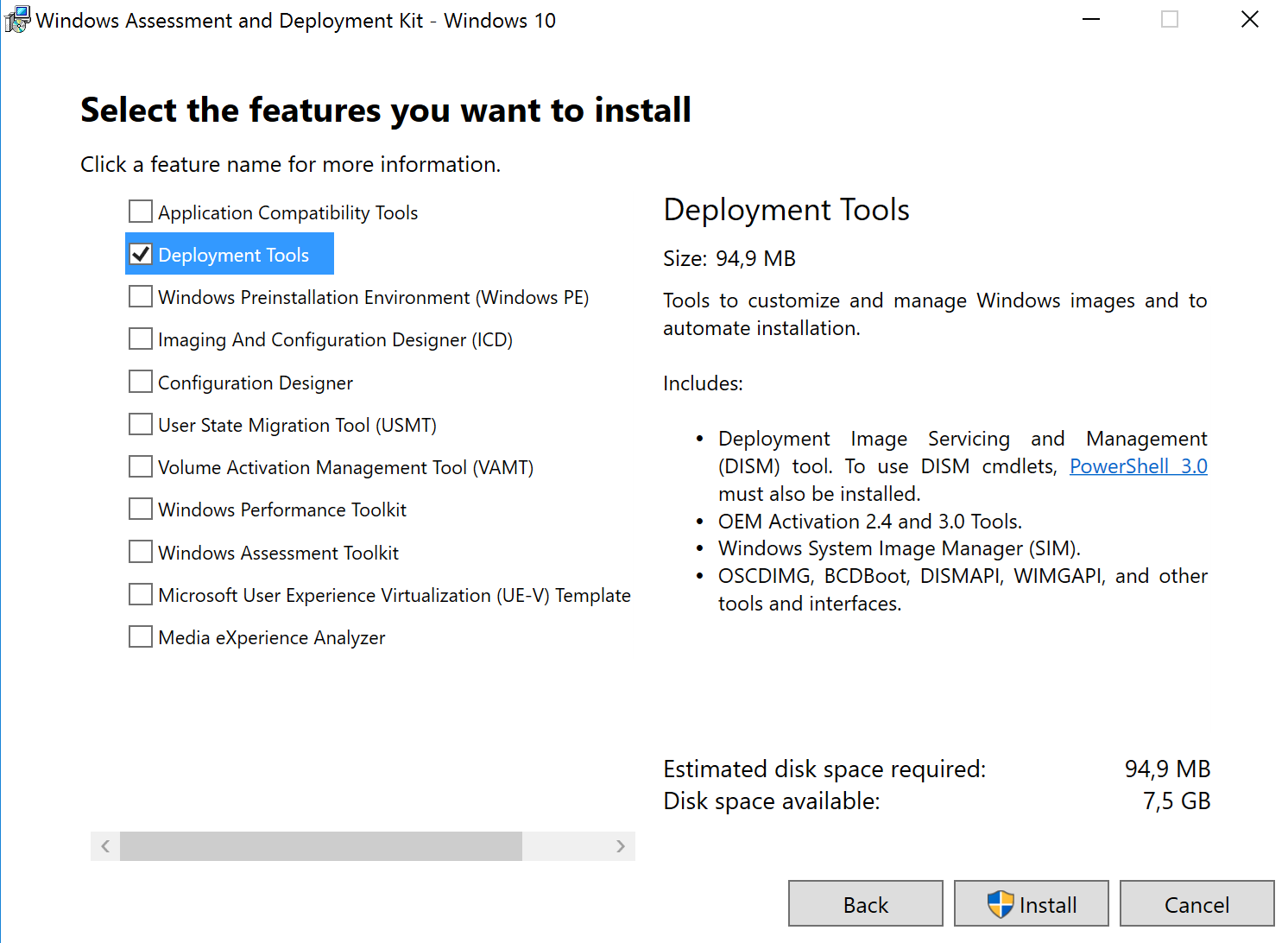Click the horizontal scrollbar left arrow
Image resolution: width=1288 pixels, height=943 pixels.
105,846
